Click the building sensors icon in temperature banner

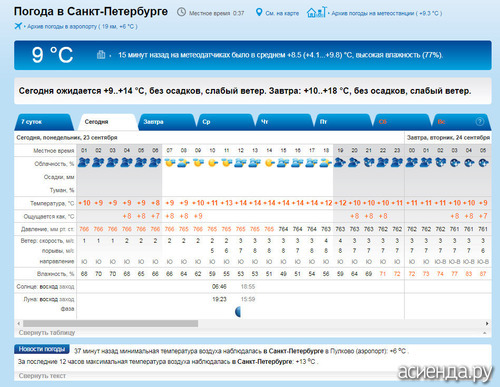tap(101, 54)
